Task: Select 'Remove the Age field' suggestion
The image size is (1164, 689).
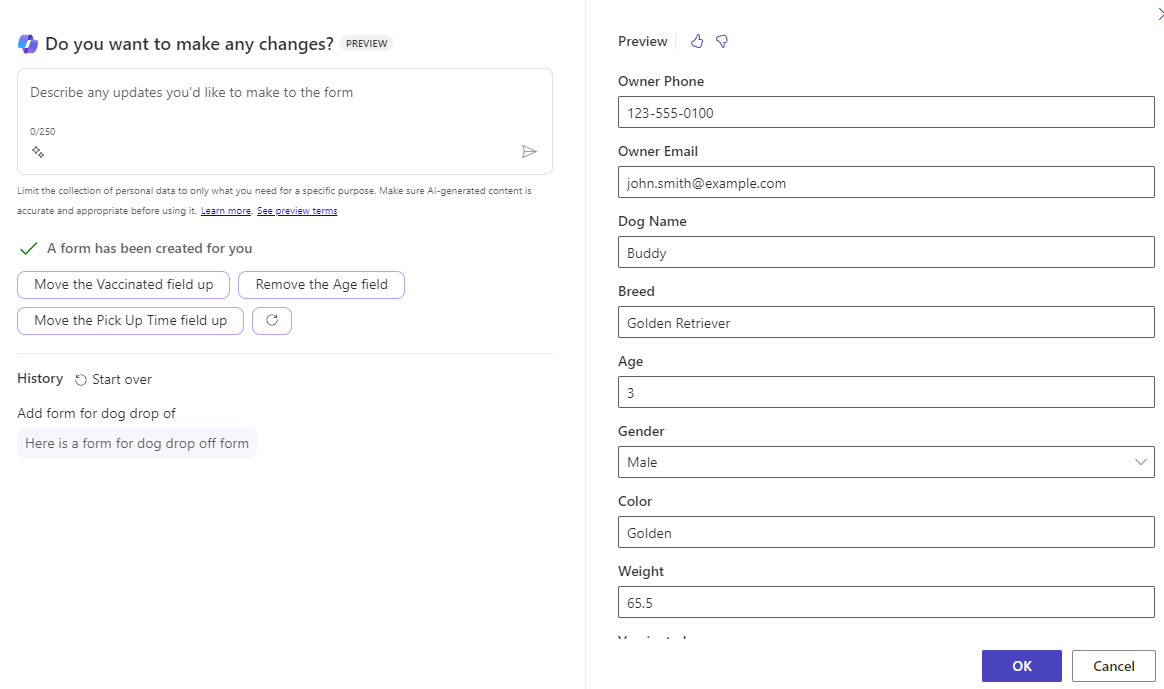Action: pos(321,285)
